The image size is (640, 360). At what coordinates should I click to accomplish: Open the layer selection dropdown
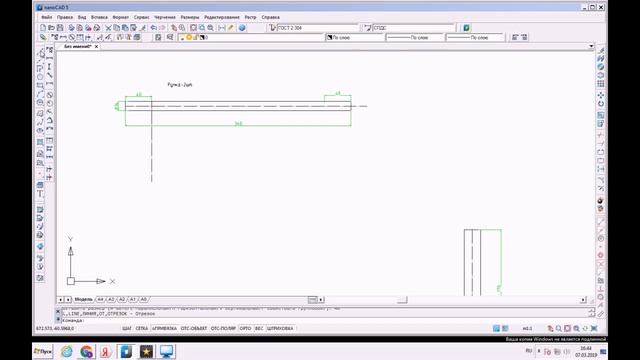[251, 38]
